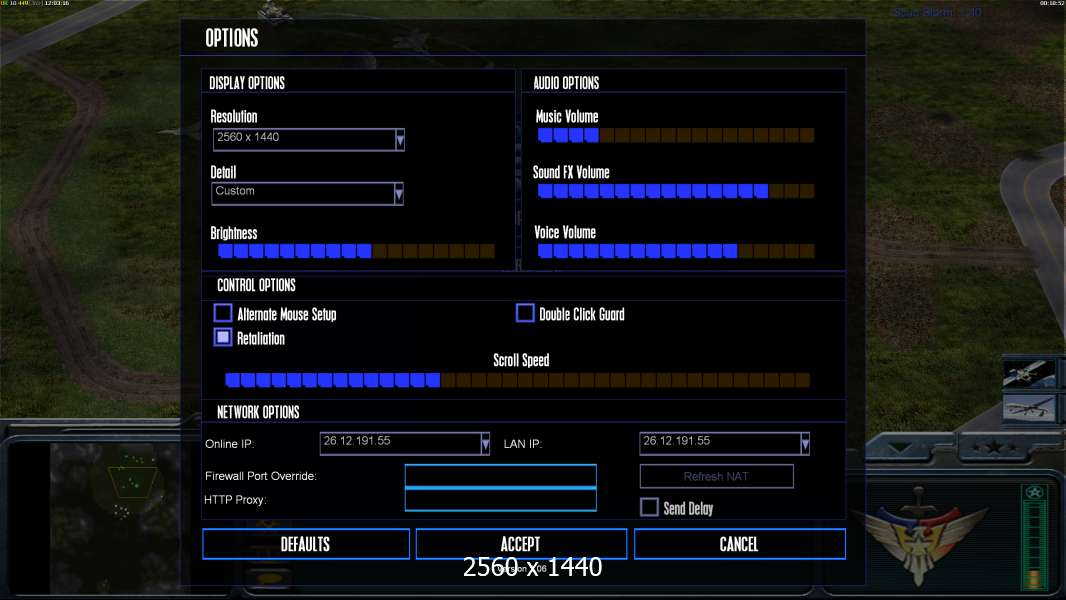Select the 2560 x 1440 resolution combo box
The image size is (1066, 600).
[x=309, y=139]
